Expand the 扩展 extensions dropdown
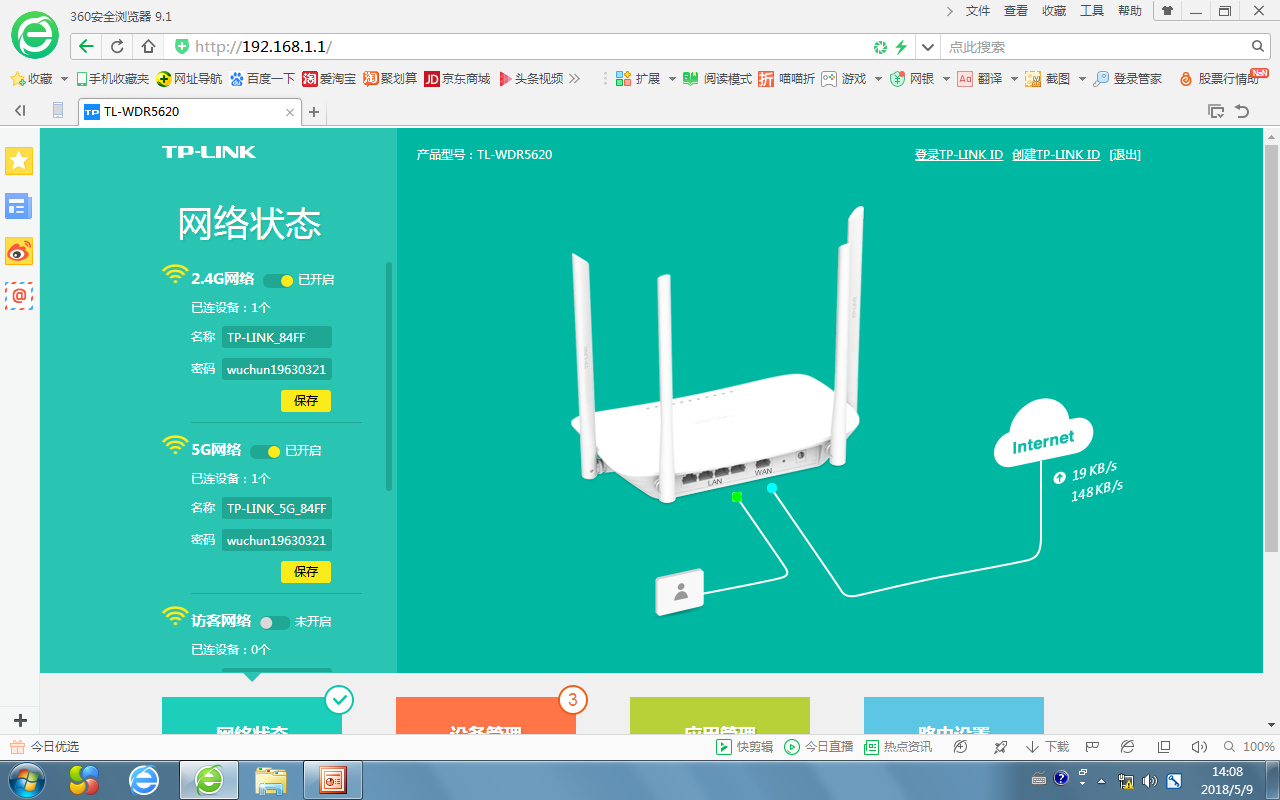The width and height of the screenshot is (1280, 800). coord(672,78)
